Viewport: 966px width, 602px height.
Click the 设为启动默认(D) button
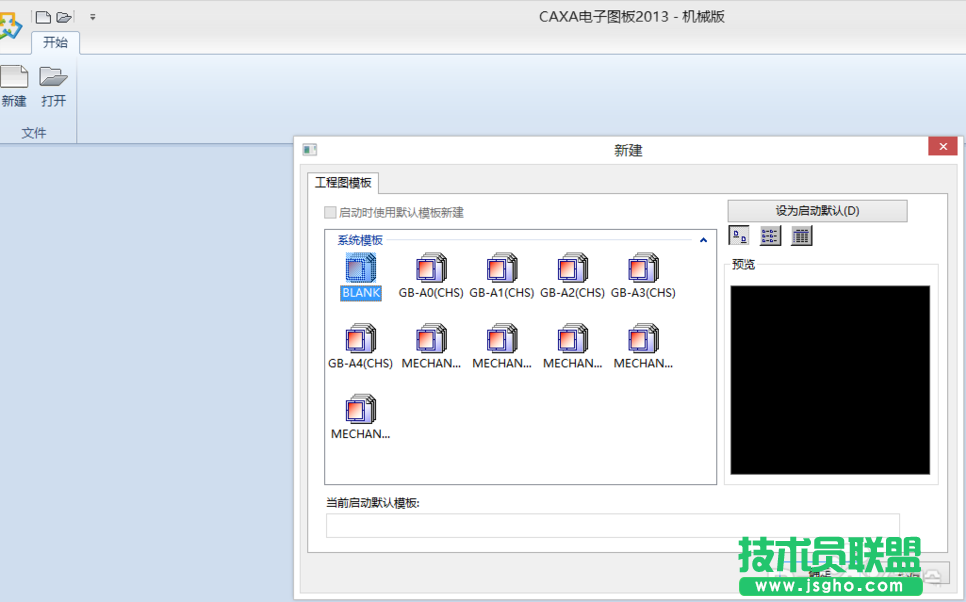pos(817,210)
